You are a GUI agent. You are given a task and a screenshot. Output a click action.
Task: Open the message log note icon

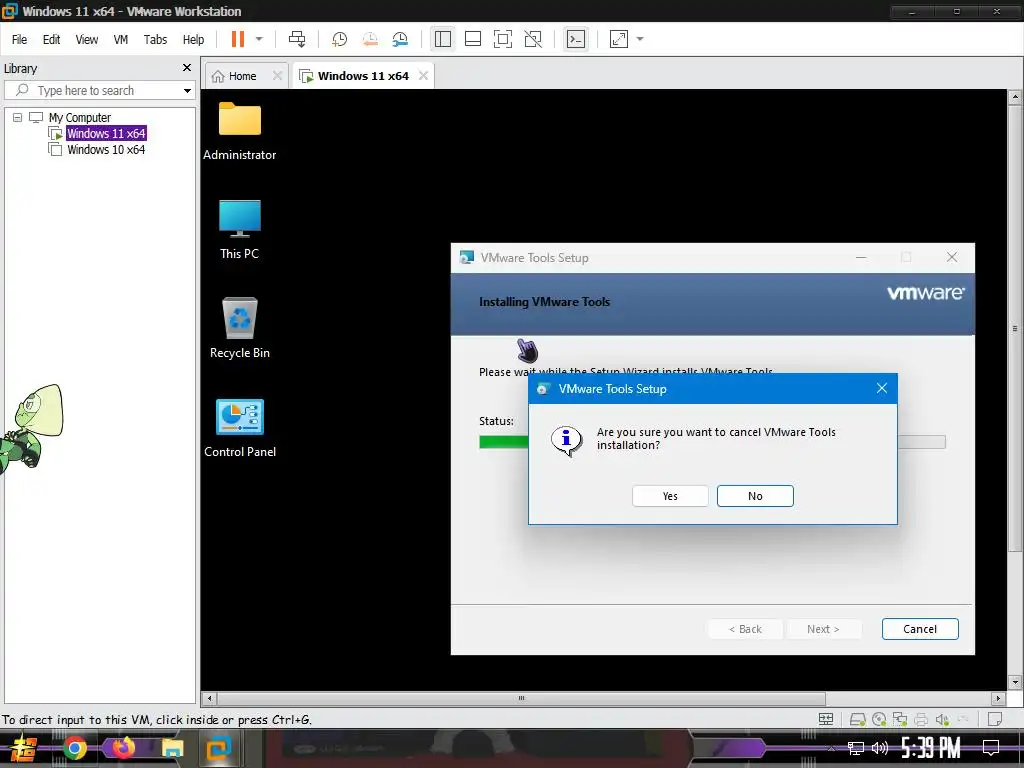(x=995, y=720)
